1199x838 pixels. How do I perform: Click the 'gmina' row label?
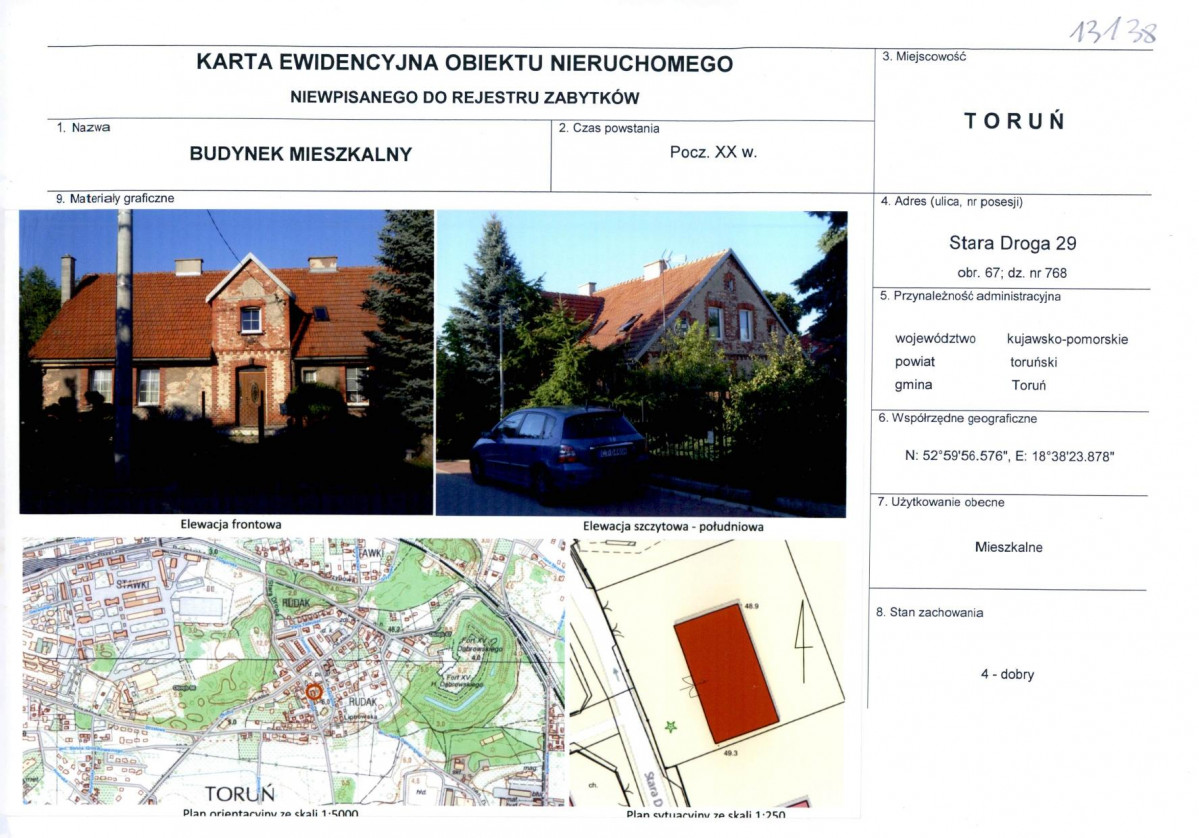[913, 385]
